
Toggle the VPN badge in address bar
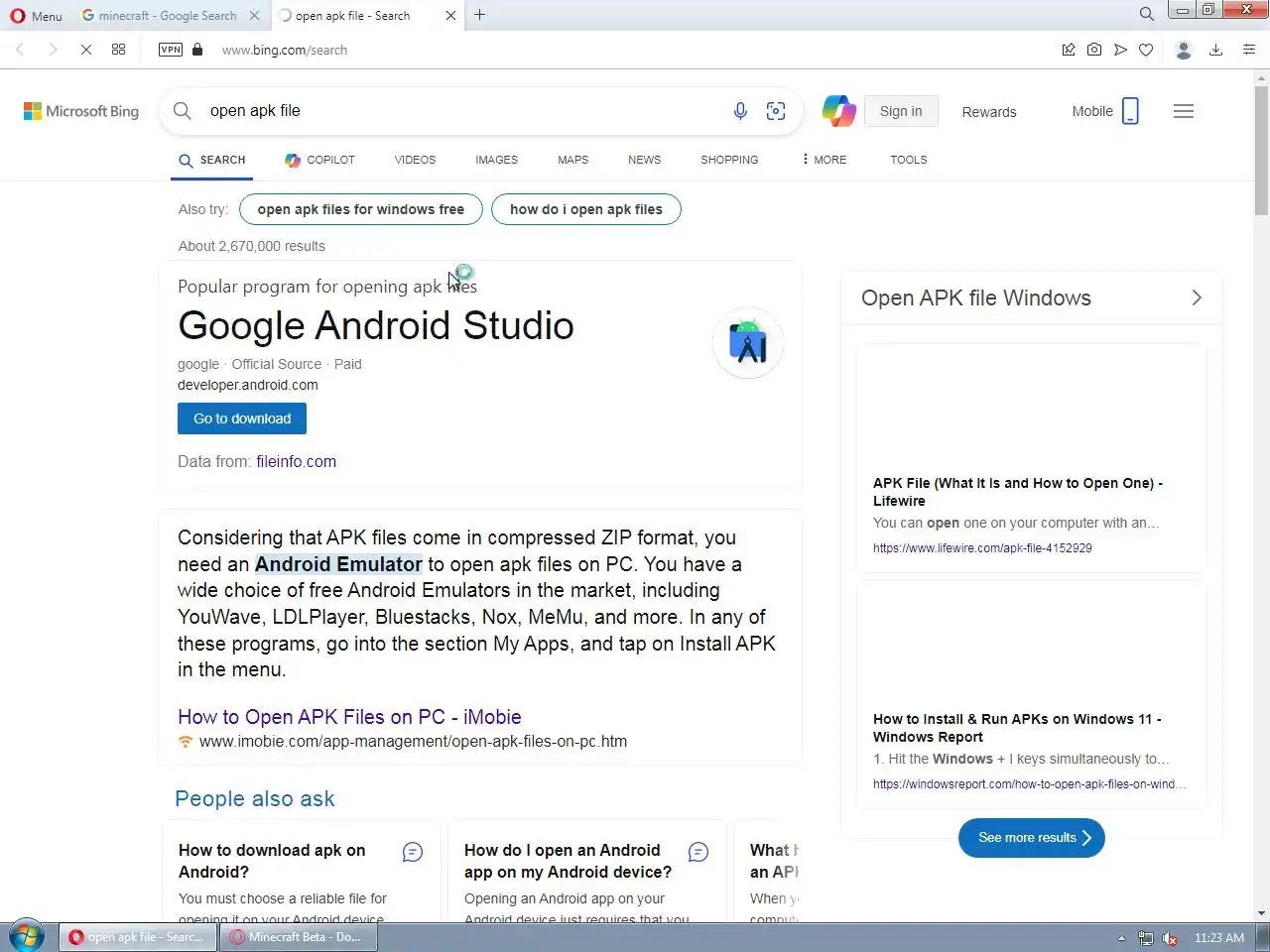(171, 50)
